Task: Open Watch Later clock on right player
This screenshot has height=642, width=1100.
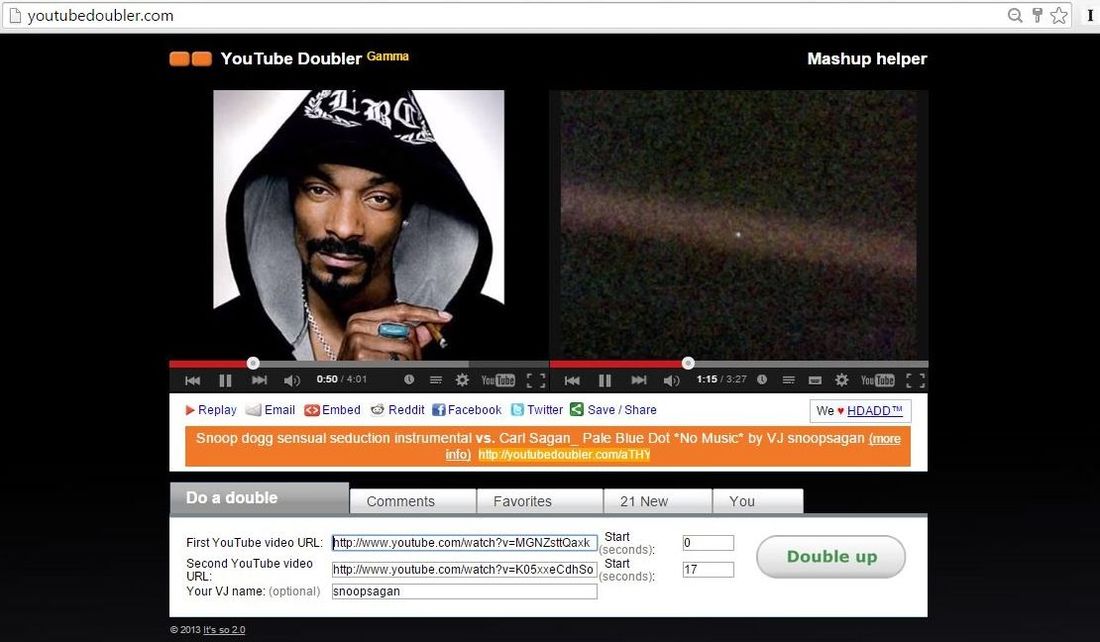Action: coord(762,380)
